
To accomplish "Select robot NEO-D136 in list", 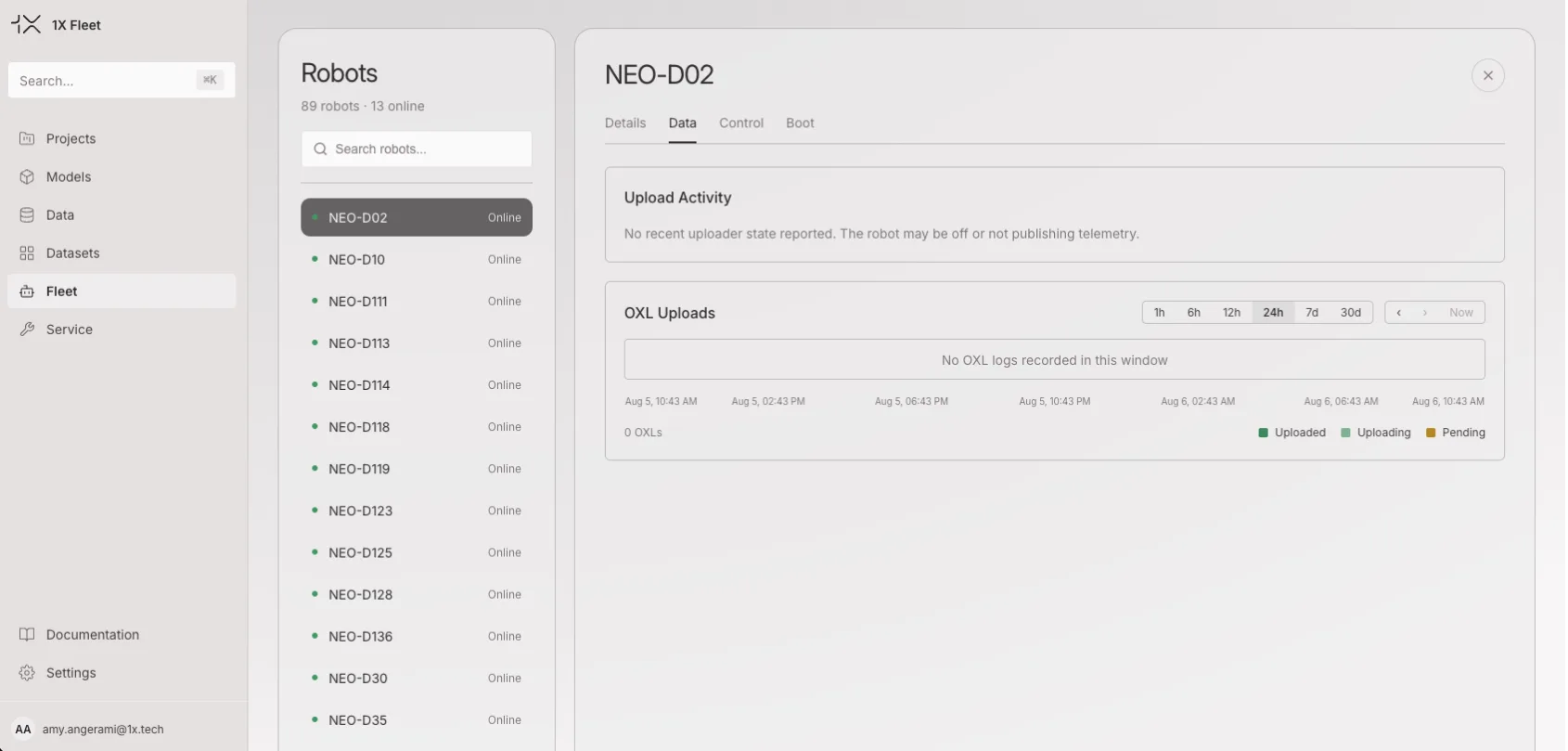I will point(417,636).
